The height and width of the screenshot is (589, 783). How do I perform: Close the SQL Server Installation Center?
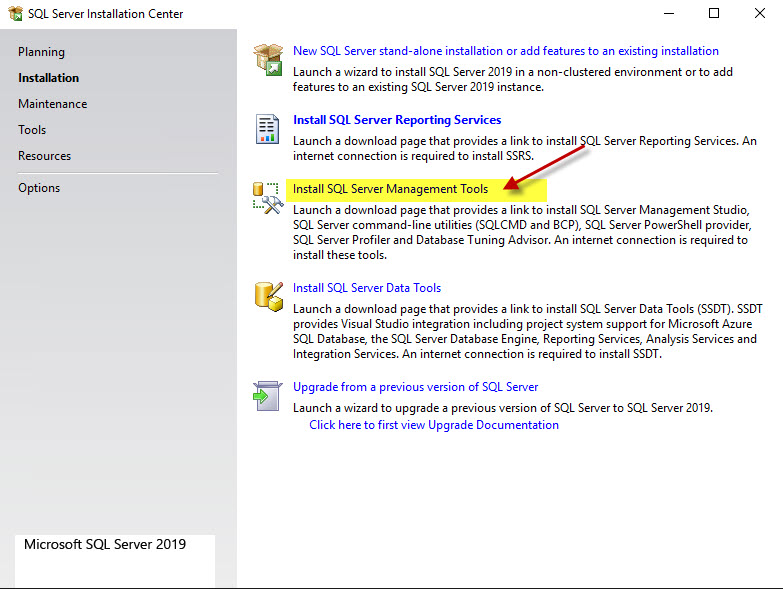click(x=760, y=13)
